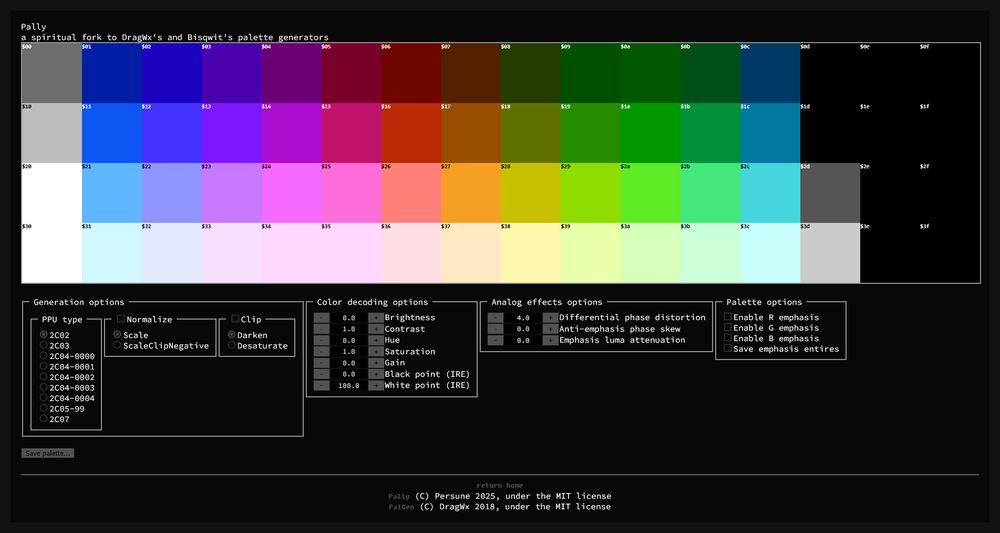Select the 2C03 PPU type
1000x533 pixels.
[x=43, y=345]
